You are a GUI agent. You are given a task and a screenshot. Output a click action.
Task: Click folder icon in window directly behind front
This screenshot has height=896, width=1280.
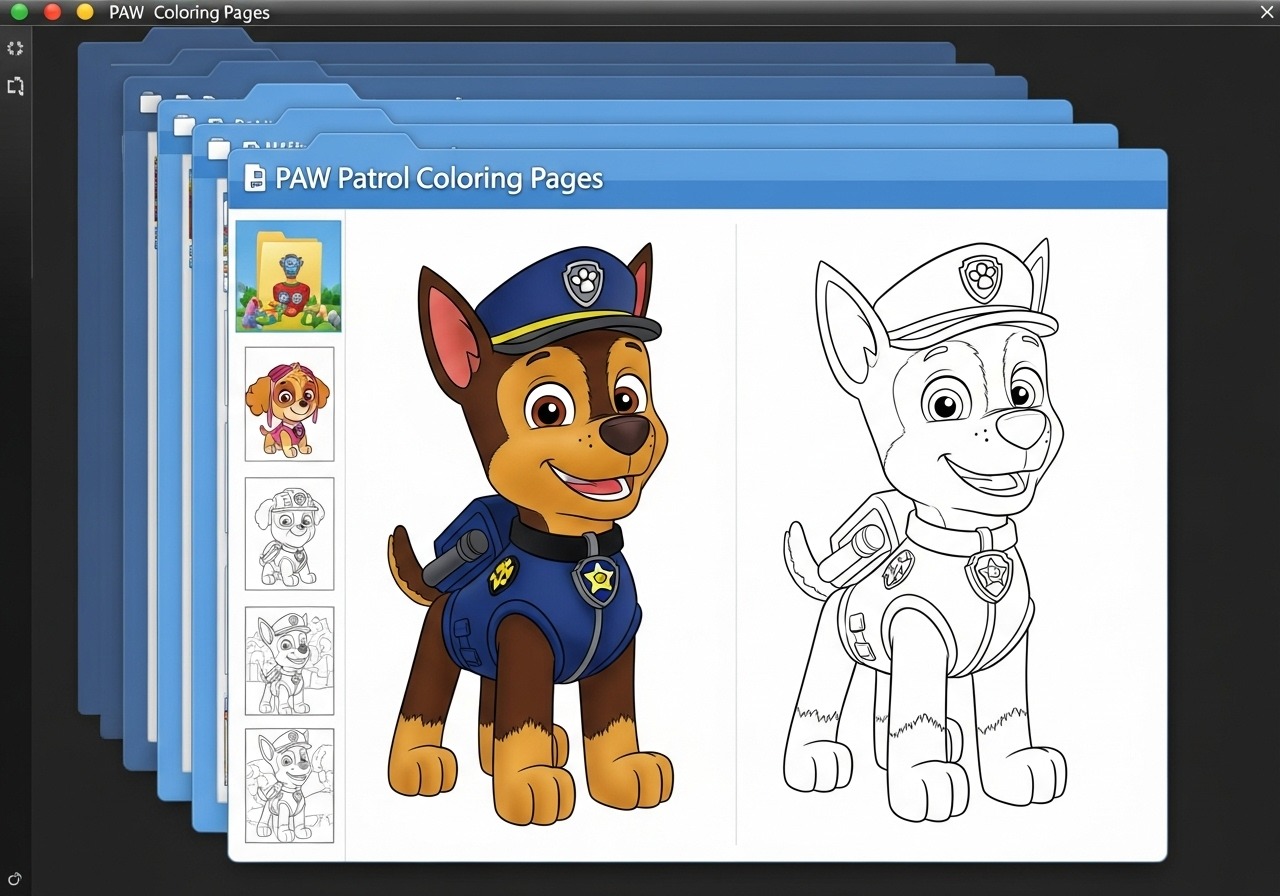click(219, 149)
